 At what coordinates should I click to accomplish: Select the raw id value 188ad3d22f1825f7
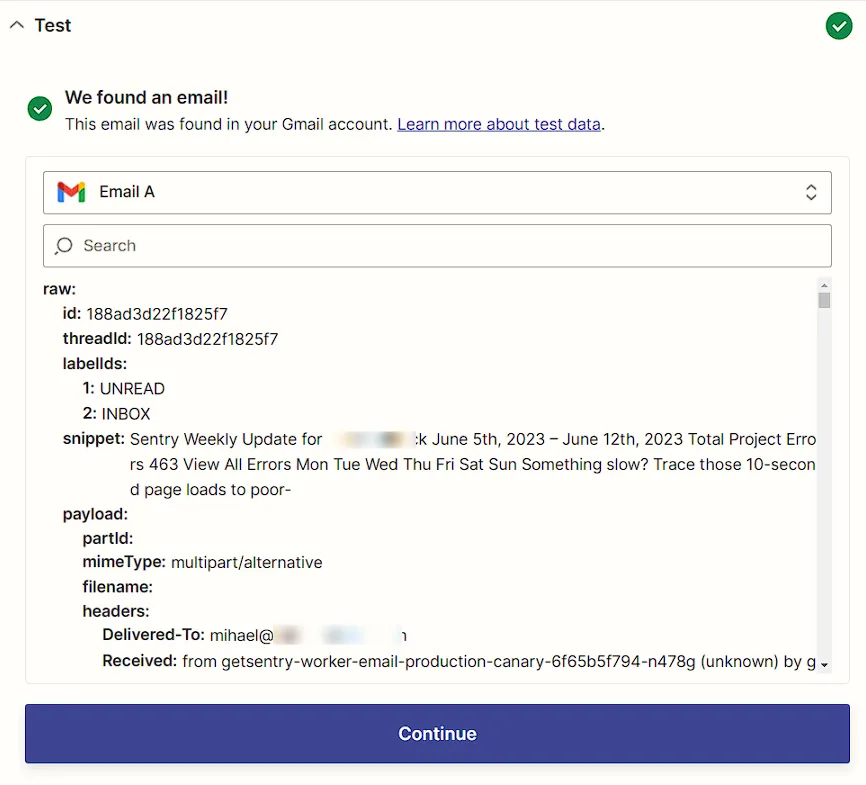[157, 314]
